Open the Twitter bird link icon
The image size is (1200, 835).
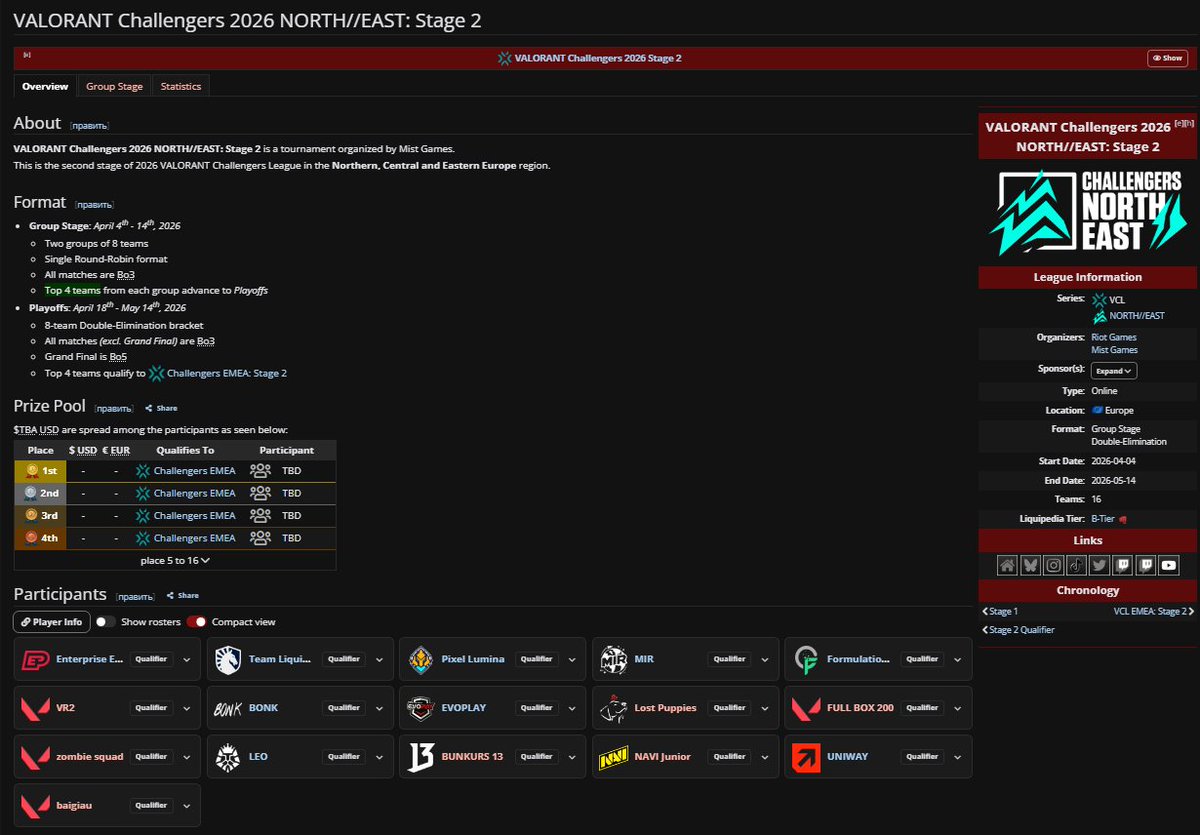[1100, 565]
